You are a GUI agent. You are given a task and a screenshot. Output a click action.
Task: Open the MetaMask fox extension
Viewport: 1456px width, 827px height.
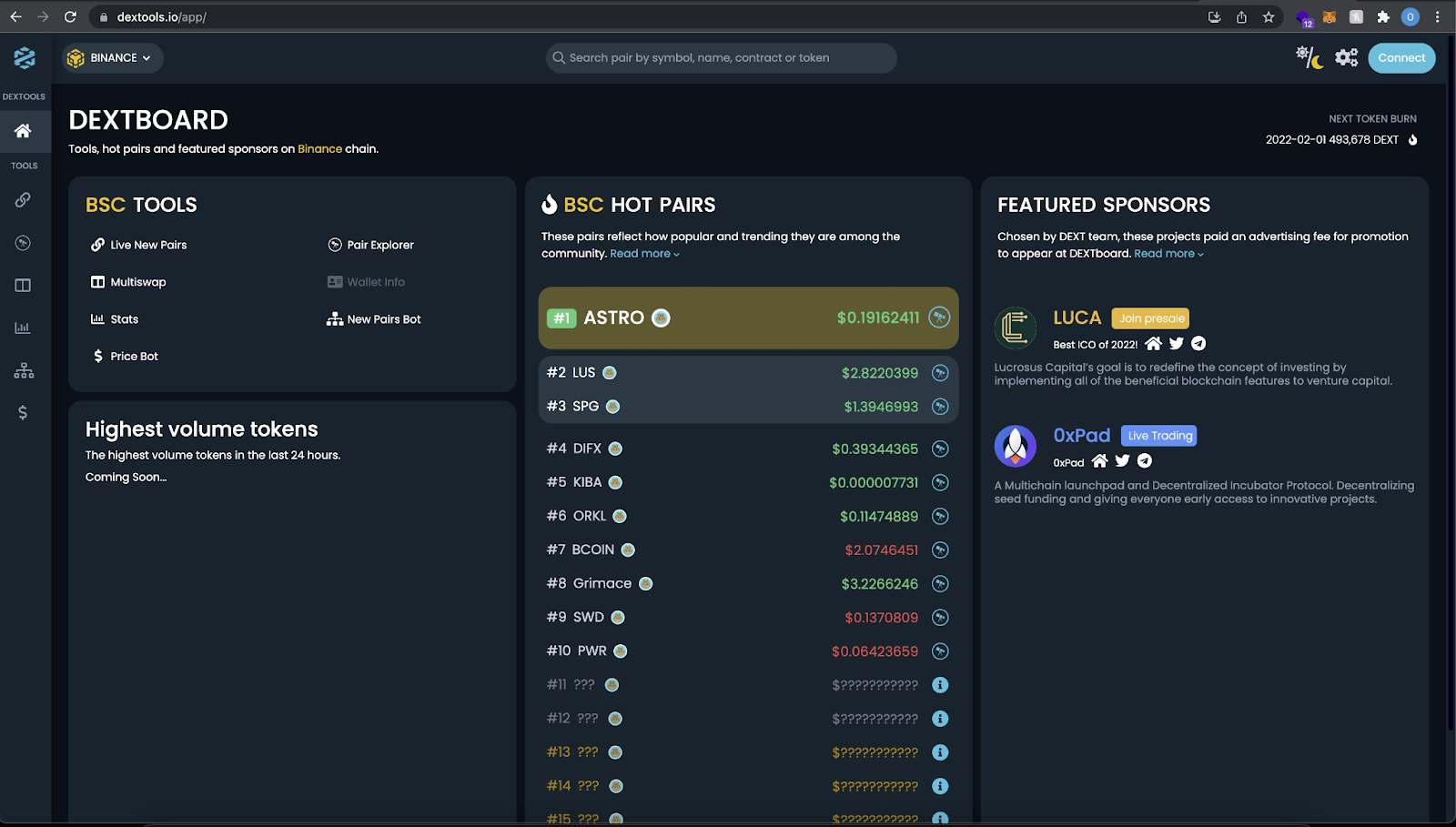pyautogui.click(x=1330, y=17)
